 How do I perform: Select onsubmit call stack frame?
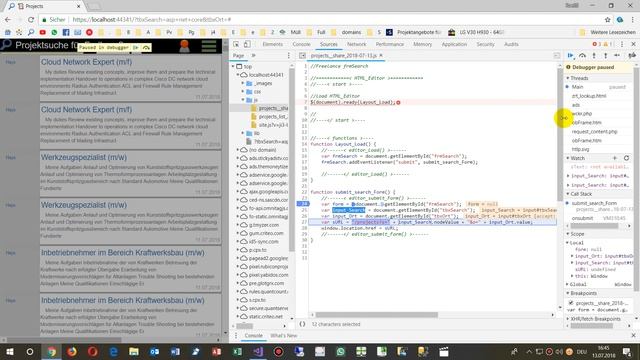[x=582, y=218]
